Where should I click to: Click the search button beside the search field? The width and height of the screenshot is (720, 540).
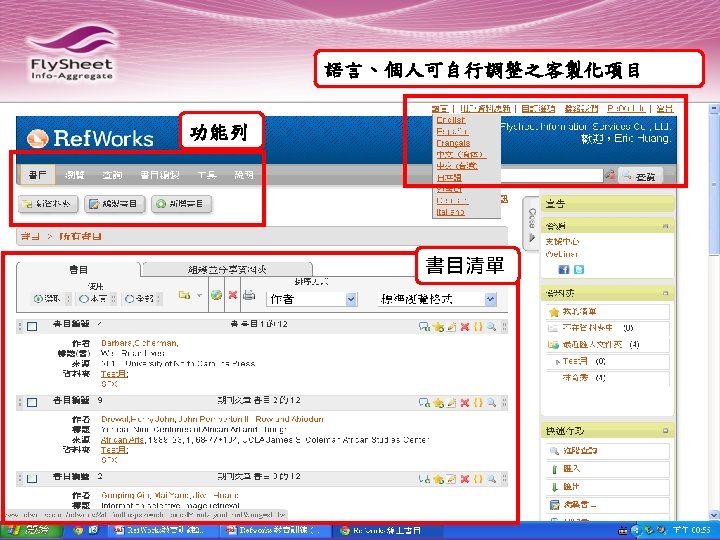641,175
